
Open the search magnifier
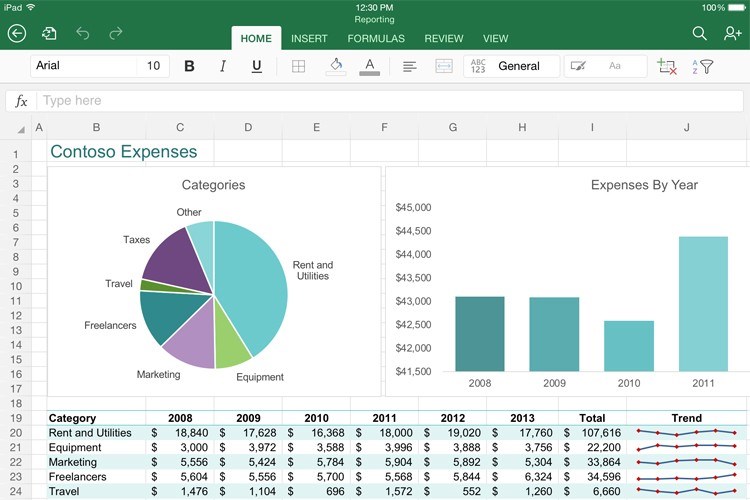699,33
